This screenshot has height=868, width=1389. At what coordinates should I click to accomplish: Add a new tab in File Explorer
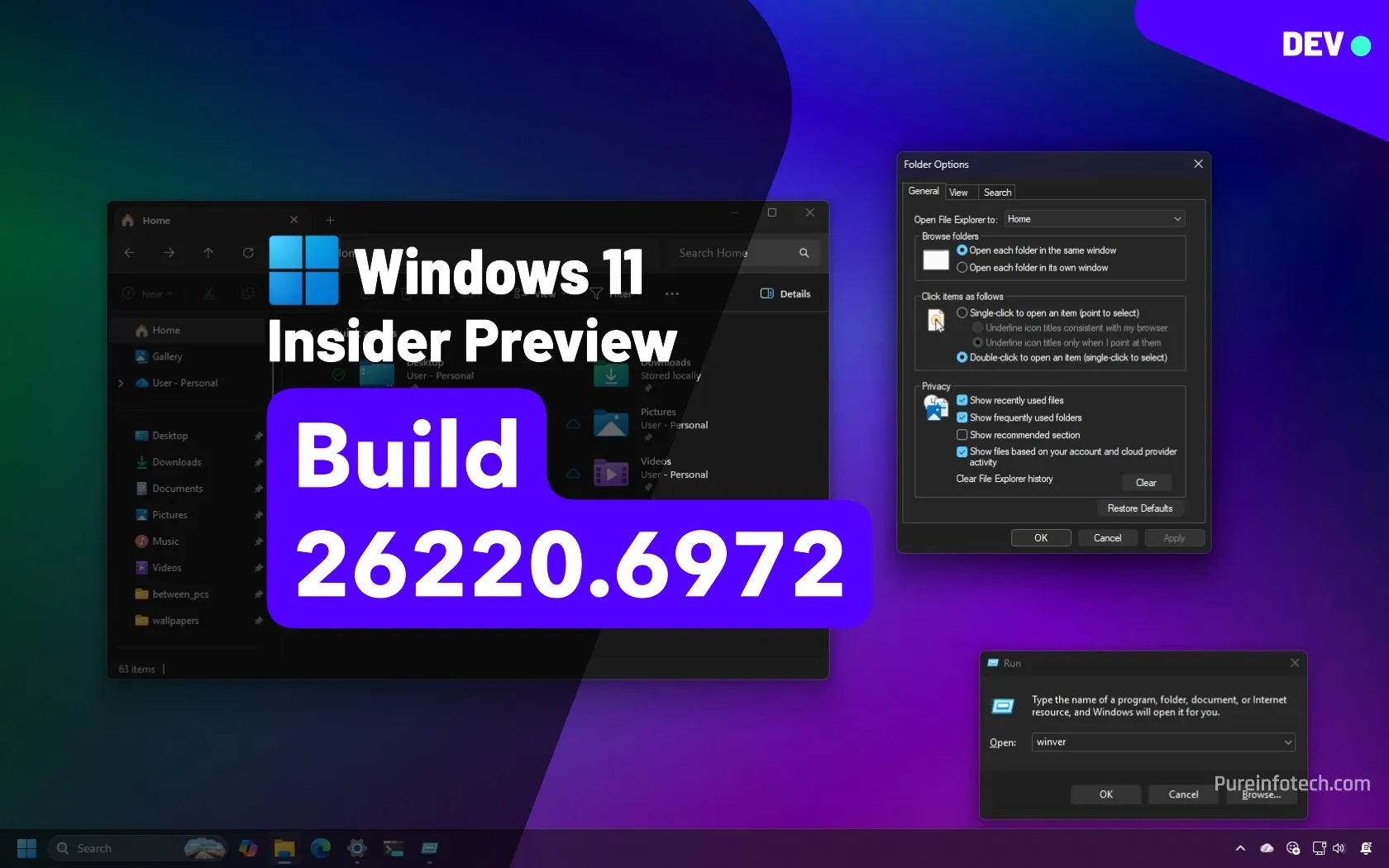point(330,220)
